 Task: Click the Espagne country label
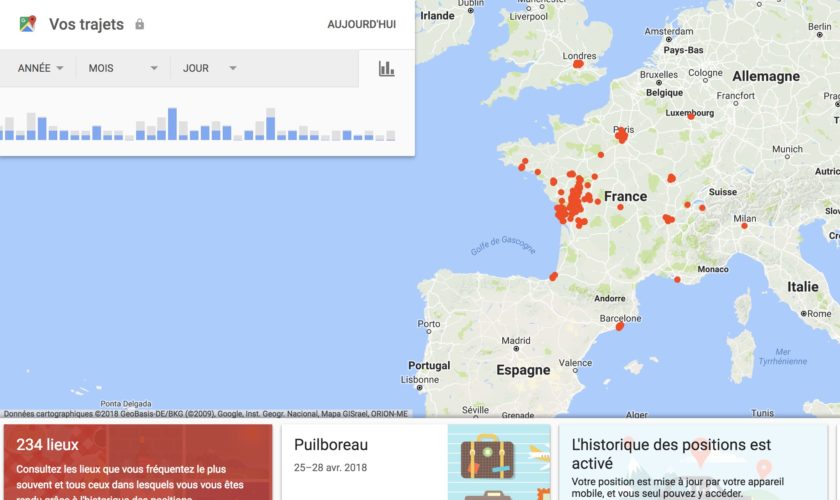click(x=523, y=370)
